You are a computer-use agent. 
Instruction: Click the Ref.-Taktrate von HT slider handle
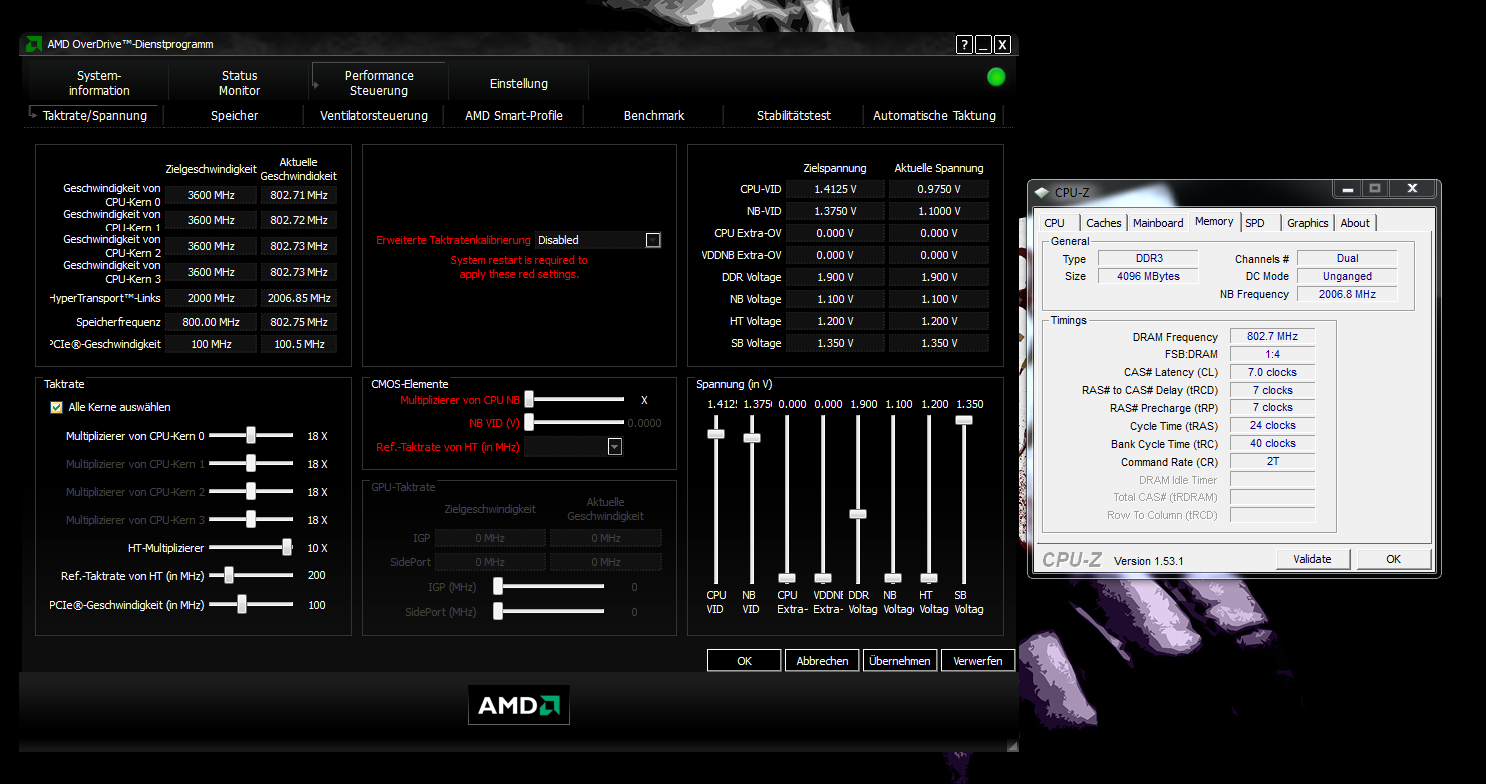coord(229,575)
